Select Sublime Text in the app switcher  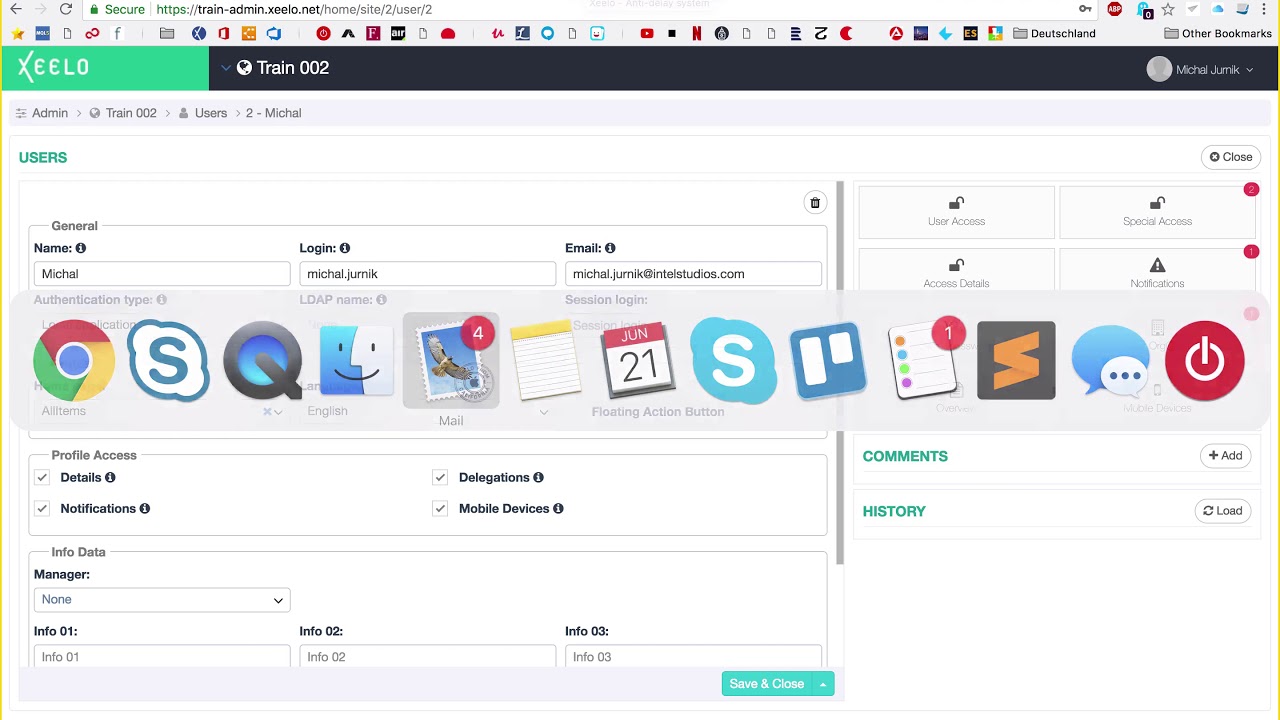[x=1016, y=361]
